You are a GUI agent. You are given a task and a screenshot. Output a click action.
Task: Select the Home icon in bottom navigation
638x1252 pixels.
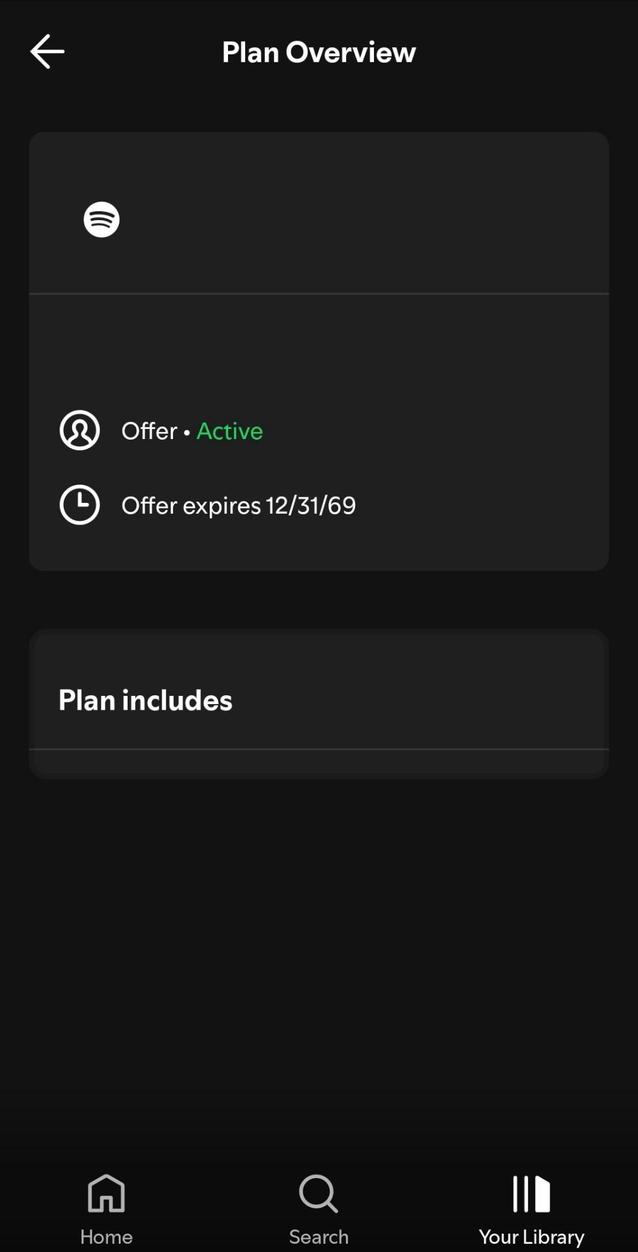[106, 1192]
